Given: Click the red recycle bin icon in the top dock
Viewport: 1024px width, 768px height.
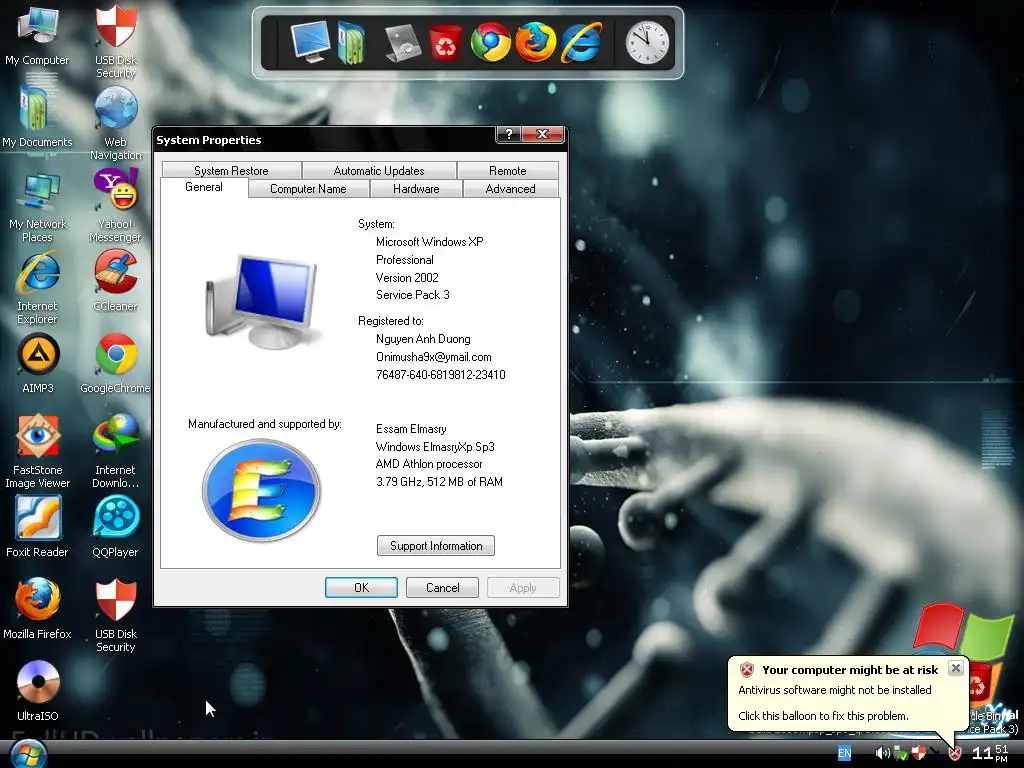Looking at the screenshot, I should tap(445, 42).
